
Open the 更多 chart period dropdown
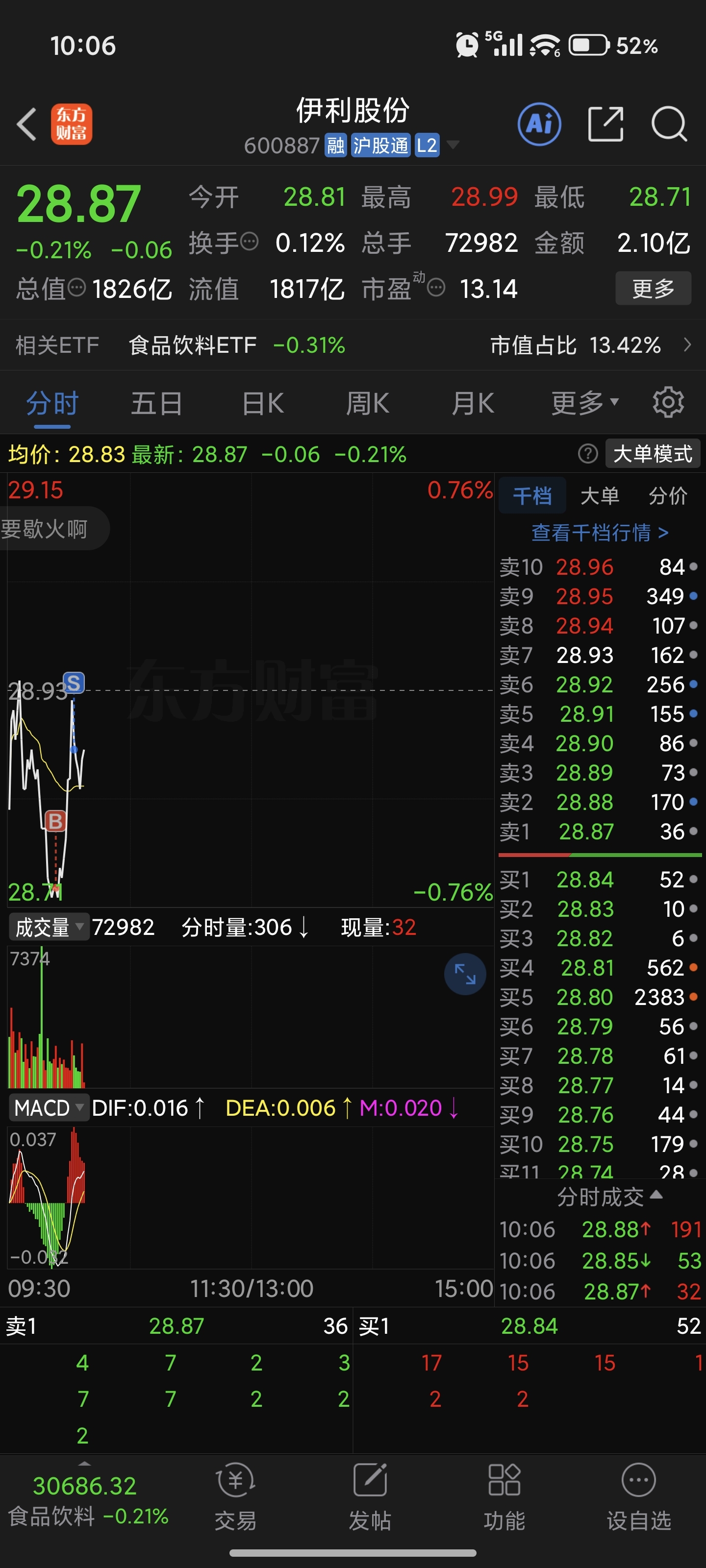585,402
